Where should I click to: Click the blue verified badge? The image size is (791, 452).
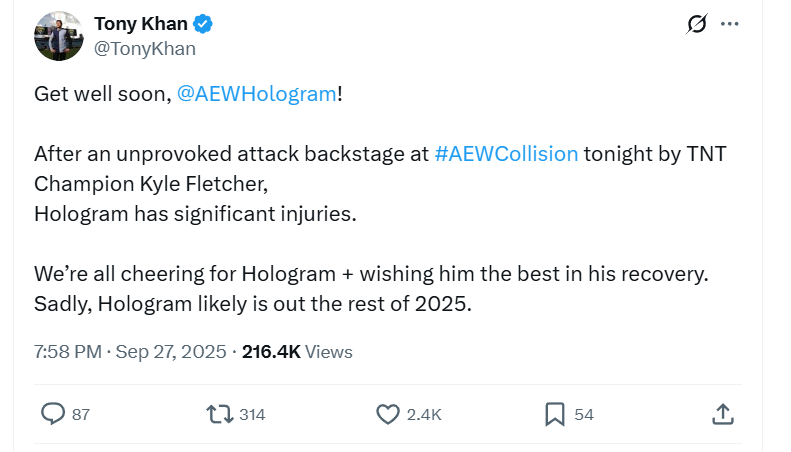pos(202,24)
